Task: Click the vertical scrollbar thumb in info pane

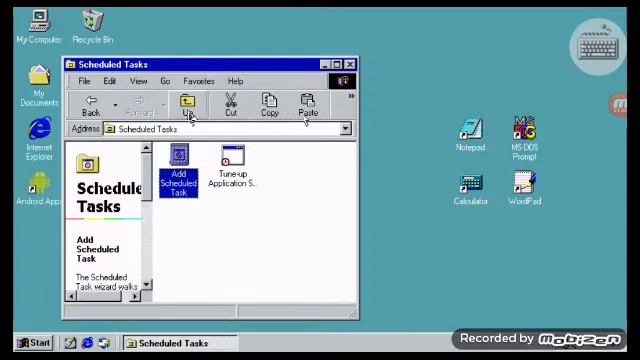Action: pos(147,177)
